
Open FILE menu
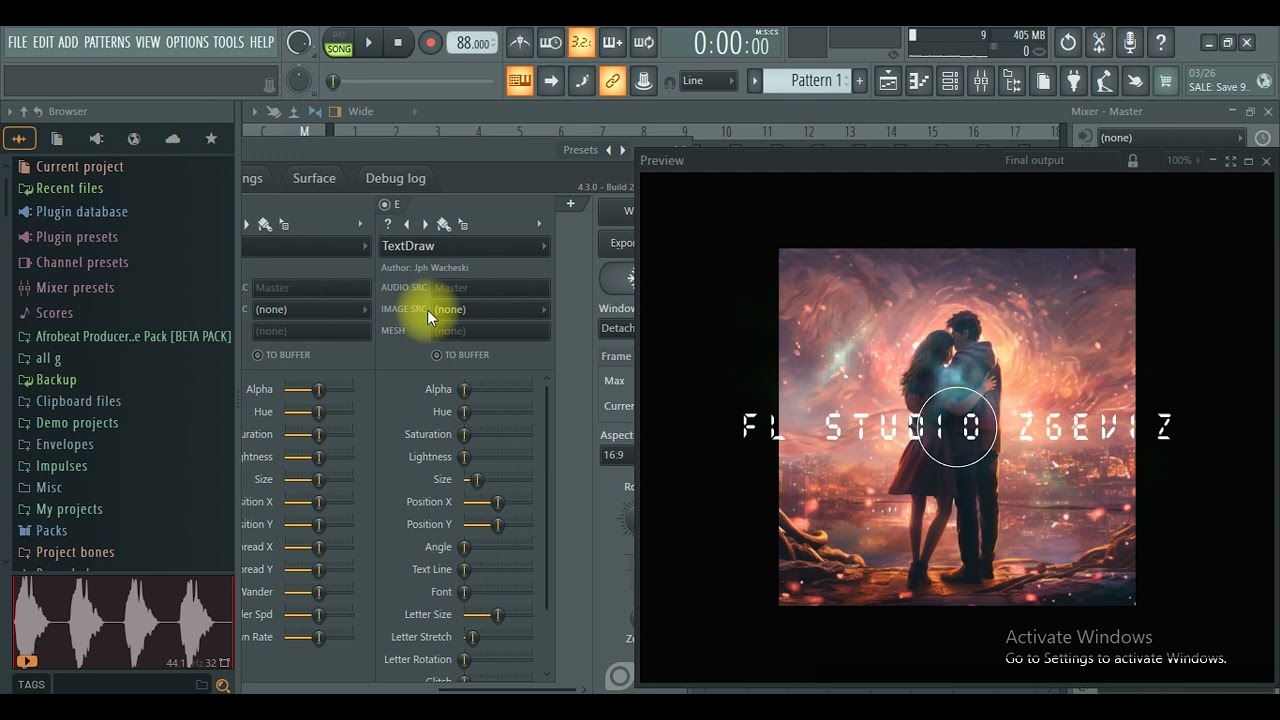click(x=18, y=42)
